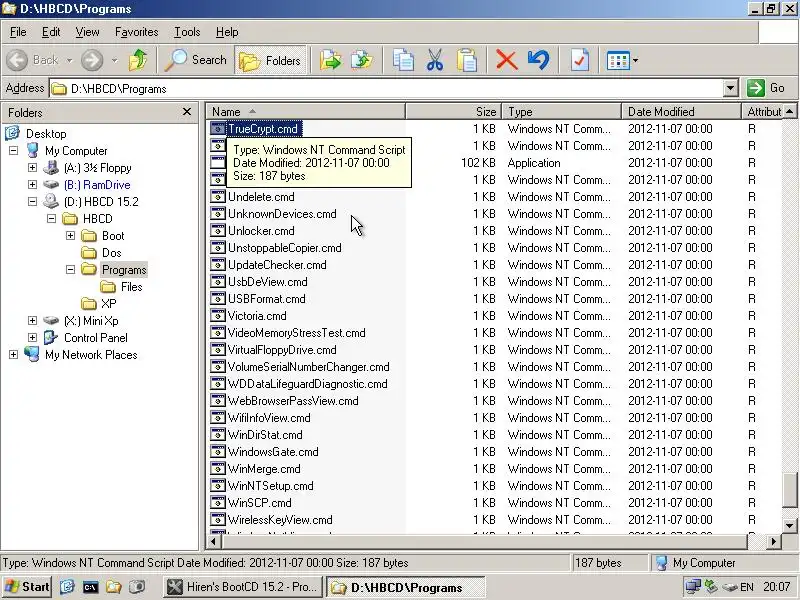The height and width of the screenshot is (600, 800).
Task: Collapse the (D:) HBCD 15.2 node
Action: [32, 201]
